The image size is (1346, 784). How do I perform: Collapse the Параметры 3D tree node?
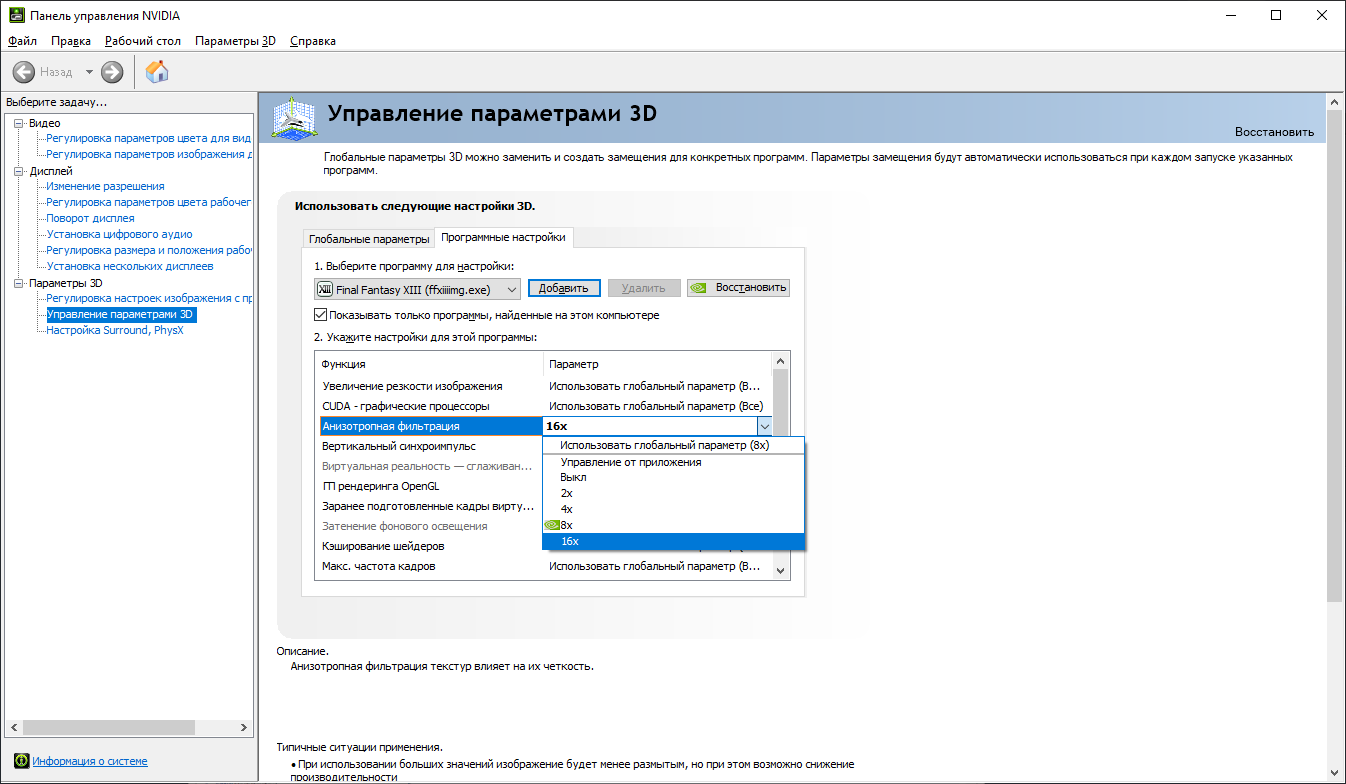point(19,283)
